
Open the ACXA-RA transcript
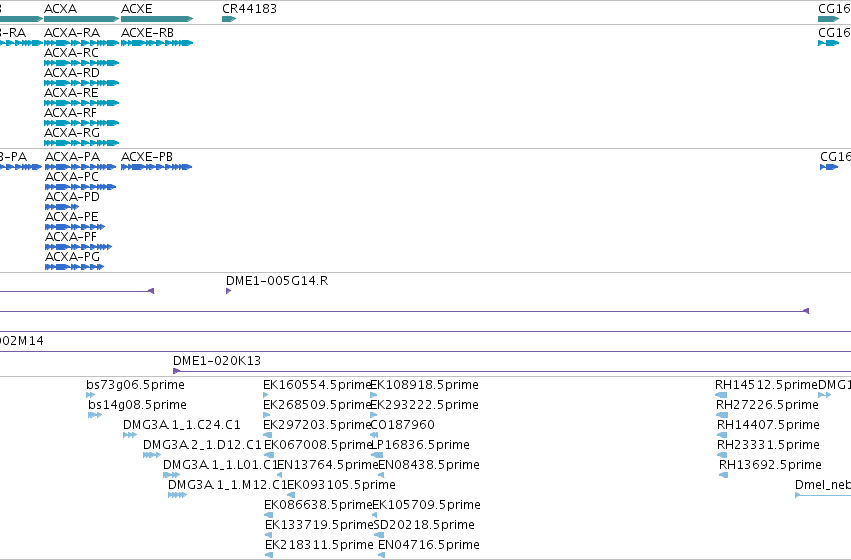coord(81,43)
